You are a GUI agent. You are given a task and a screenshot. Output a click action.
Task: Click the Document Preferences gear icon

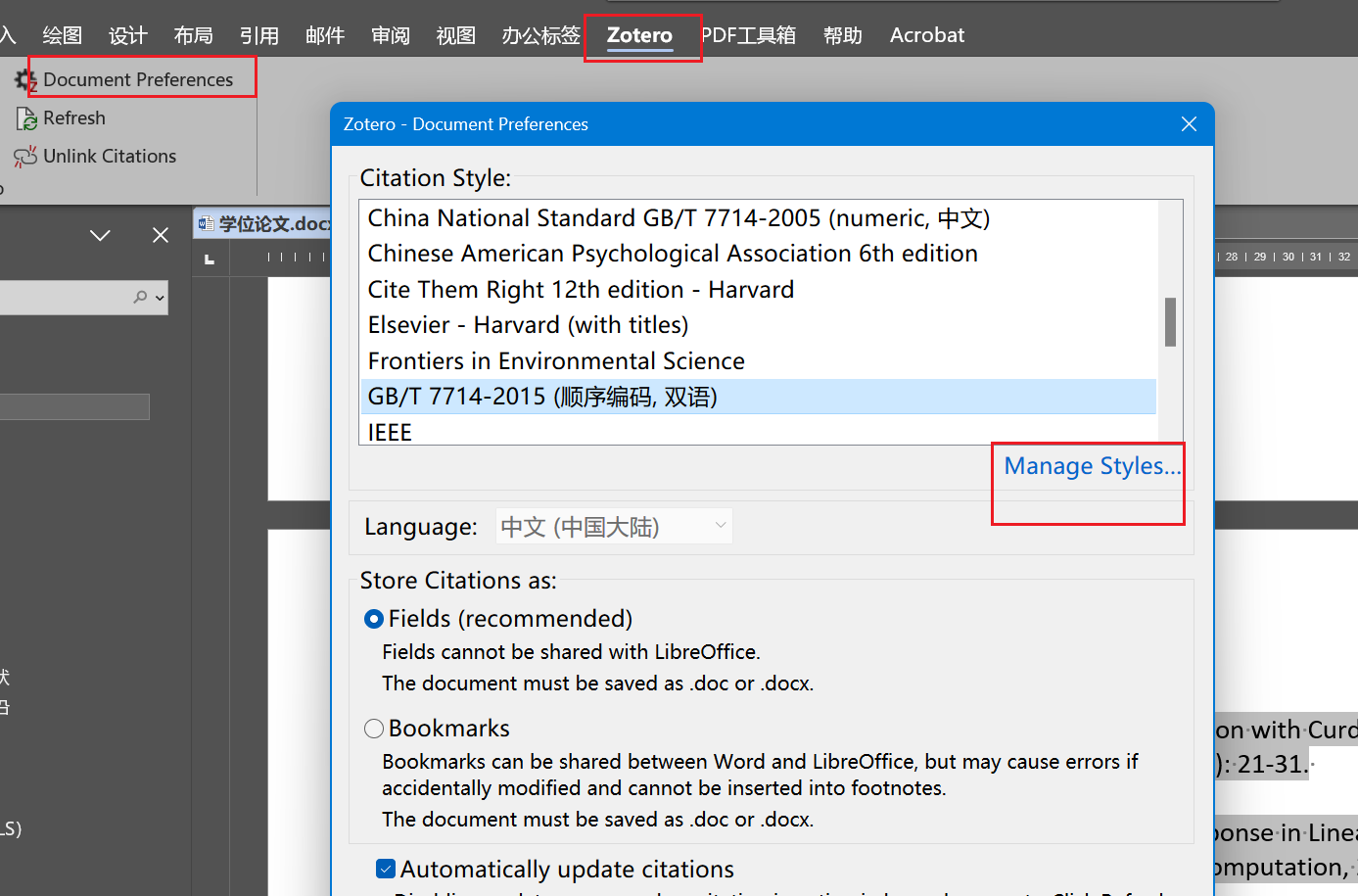pos(25,80)
